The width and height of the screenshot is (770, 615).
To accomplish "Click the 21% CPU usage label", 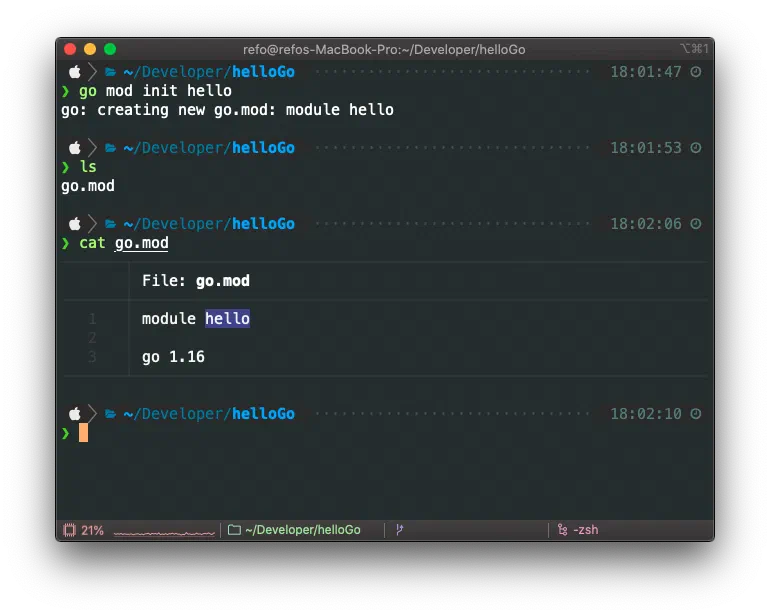I will pos(92,530).
